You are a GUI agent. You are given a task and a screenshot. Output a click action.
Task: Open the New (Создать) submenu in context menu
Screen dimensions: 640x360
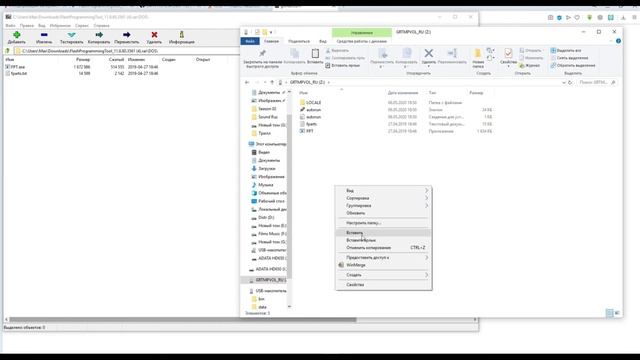(x=383, y=275)
